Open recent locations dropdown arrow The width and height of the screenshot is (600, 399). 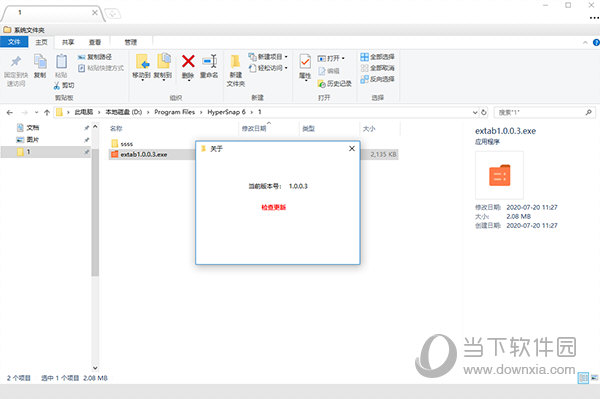tap(36, 112)
